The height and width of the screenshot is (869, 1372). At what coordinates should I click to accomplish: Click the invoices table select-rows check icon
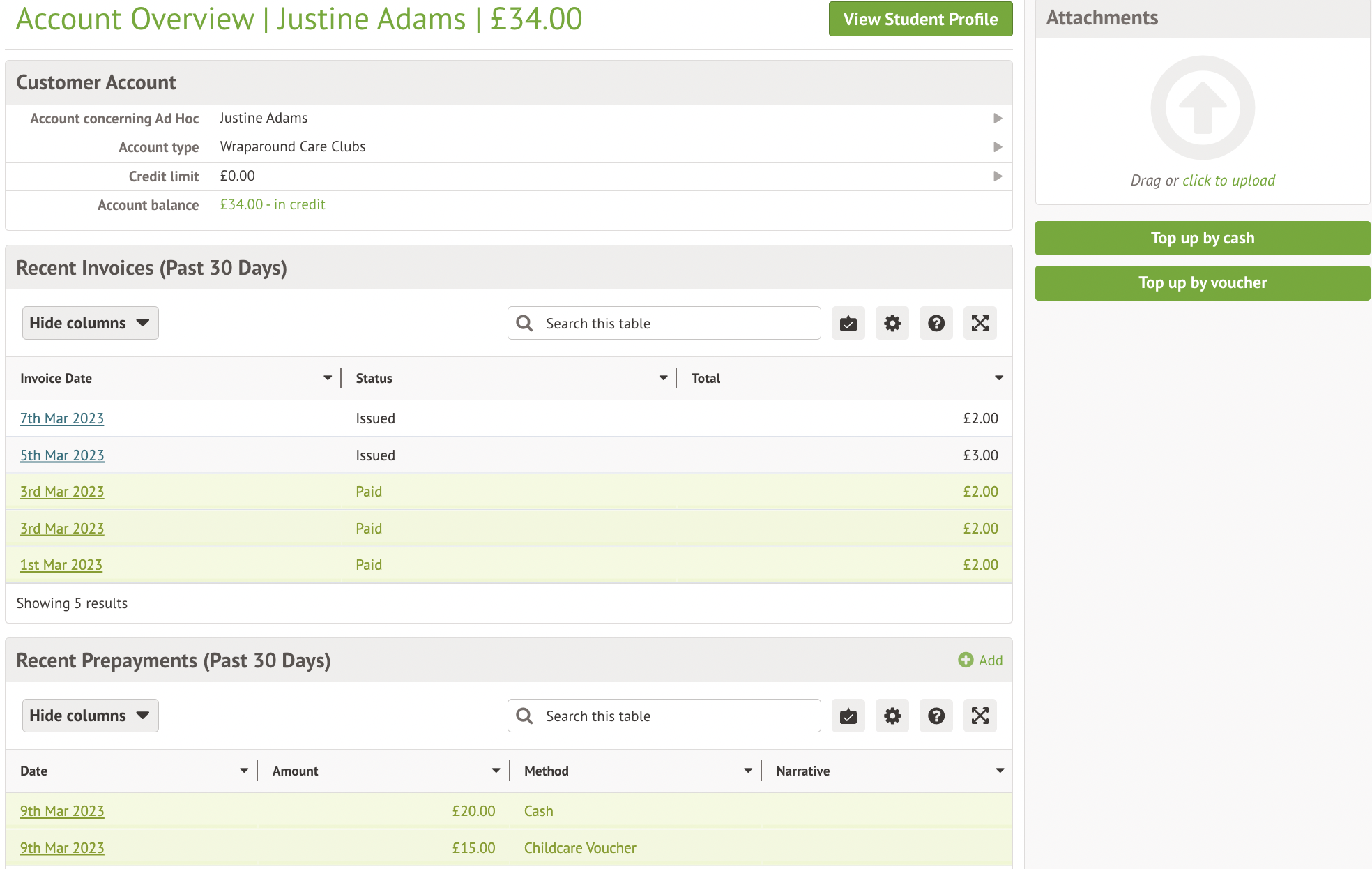pos(848,324)
